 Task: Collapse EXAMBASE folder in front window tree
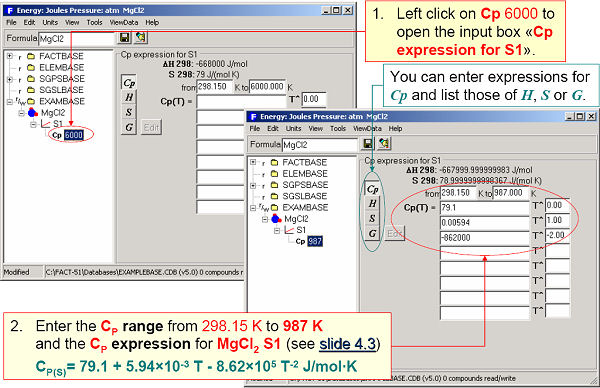click(253, 208)
